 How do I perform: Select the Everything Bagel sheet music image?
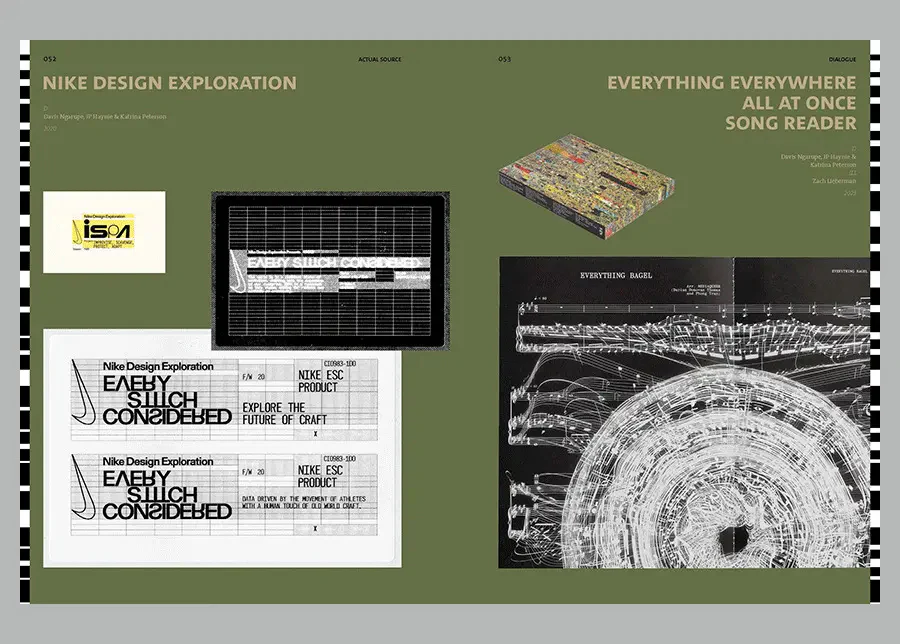point(684,412)
